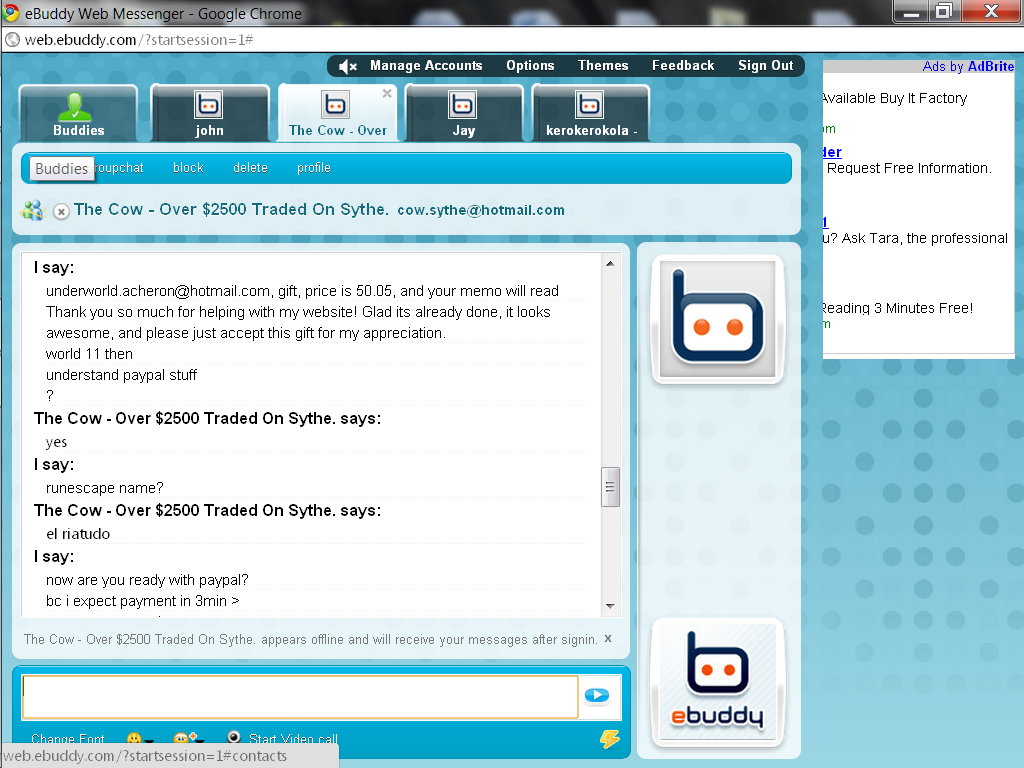This screenshot has width=1024, height=768.
Task: Click Change Font
Action: coord(68,739)
